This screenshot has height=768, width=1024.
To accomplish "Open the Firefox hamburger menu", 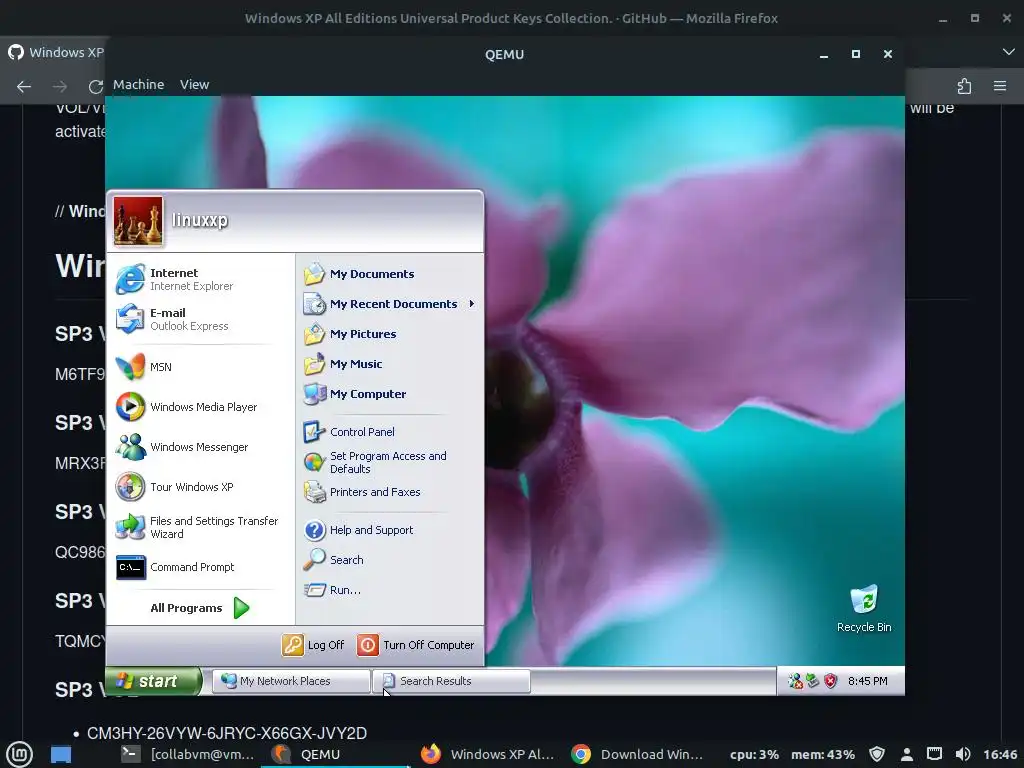I will coord(1000,86).
